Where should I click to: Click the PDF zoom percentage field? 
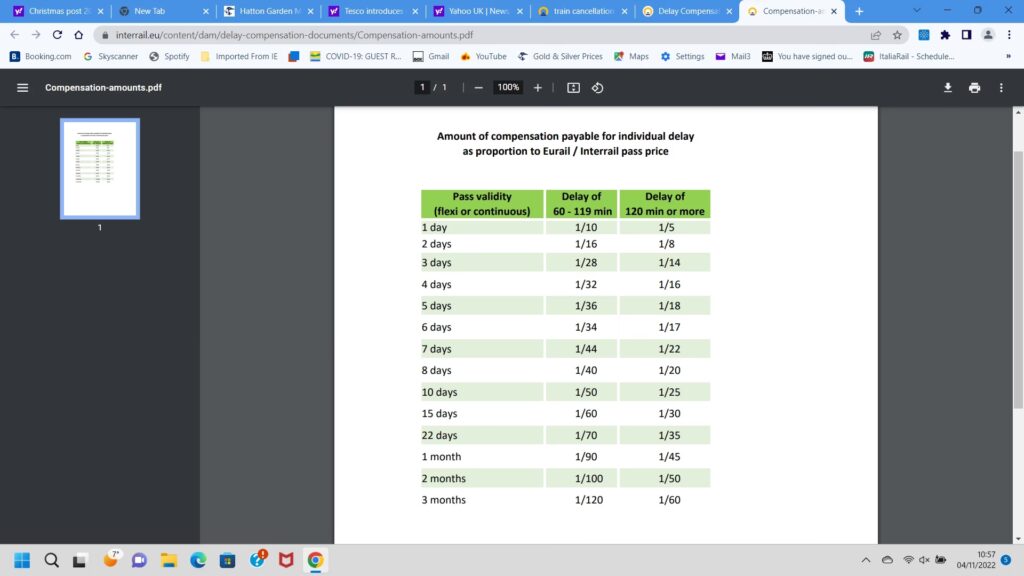[x=508, y=88]
